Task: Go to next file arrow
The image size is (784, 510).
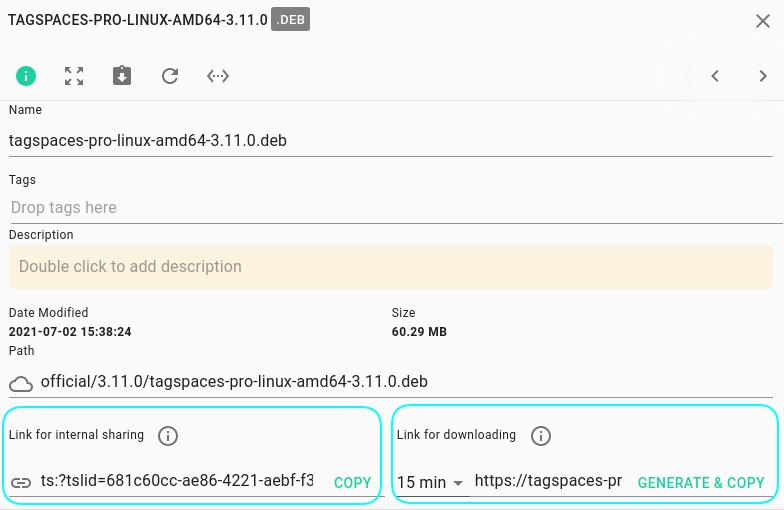Action: click(763, 76)
